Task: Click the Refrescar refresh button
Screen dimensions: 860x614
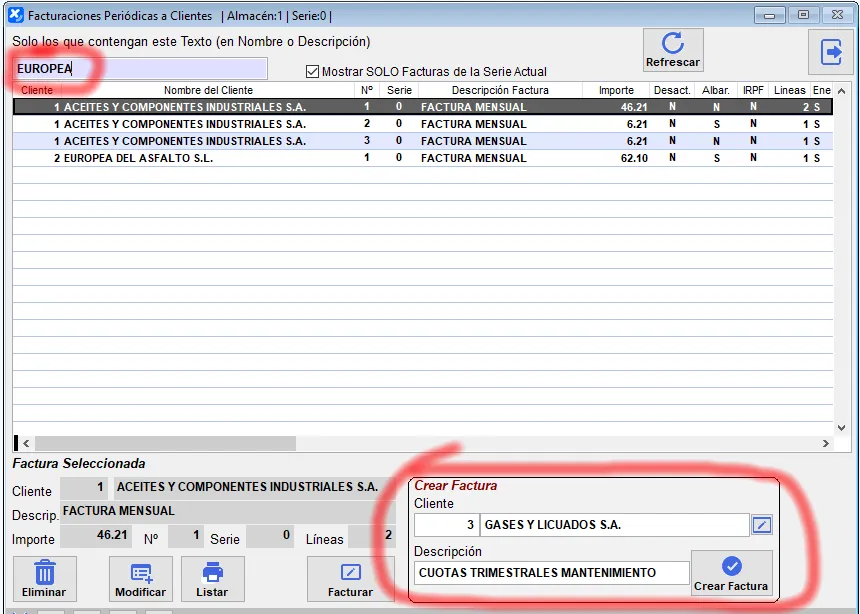Action: coord(672,49)
